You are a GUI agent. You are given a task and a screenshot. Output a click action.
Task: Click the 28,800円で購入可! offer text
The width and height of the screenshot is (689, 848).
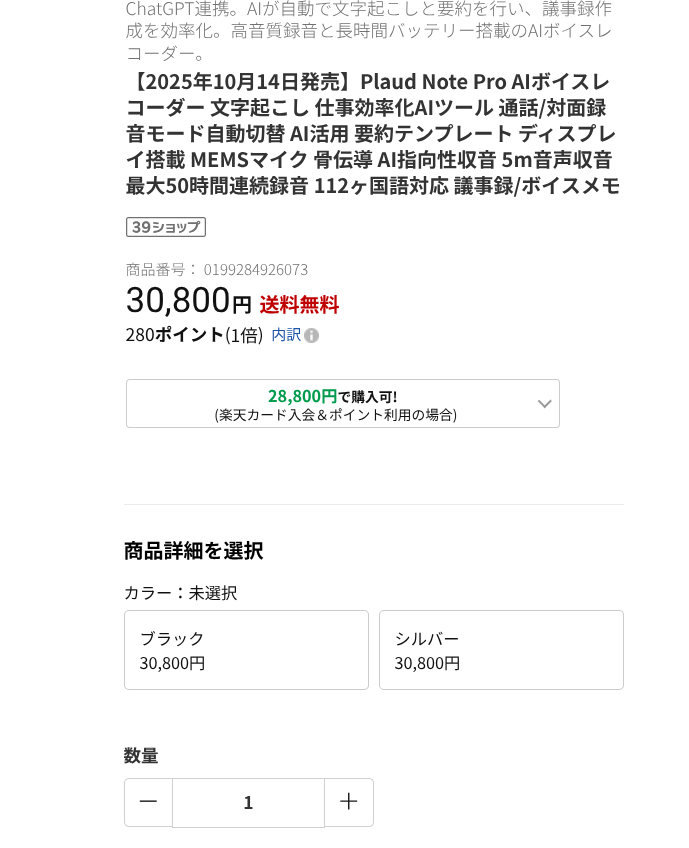332,396
